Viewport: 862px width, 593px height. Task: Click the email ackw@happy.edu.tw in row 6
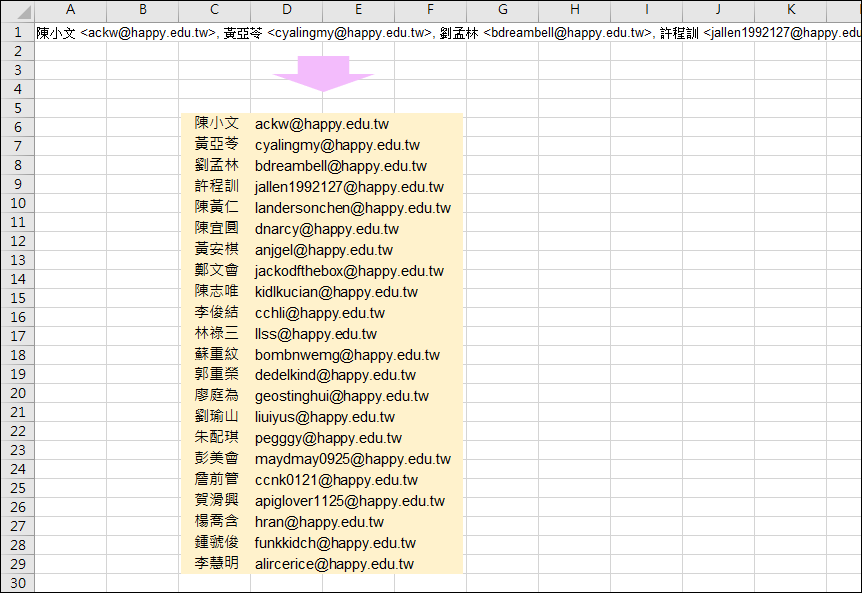(x=322, y=124)
